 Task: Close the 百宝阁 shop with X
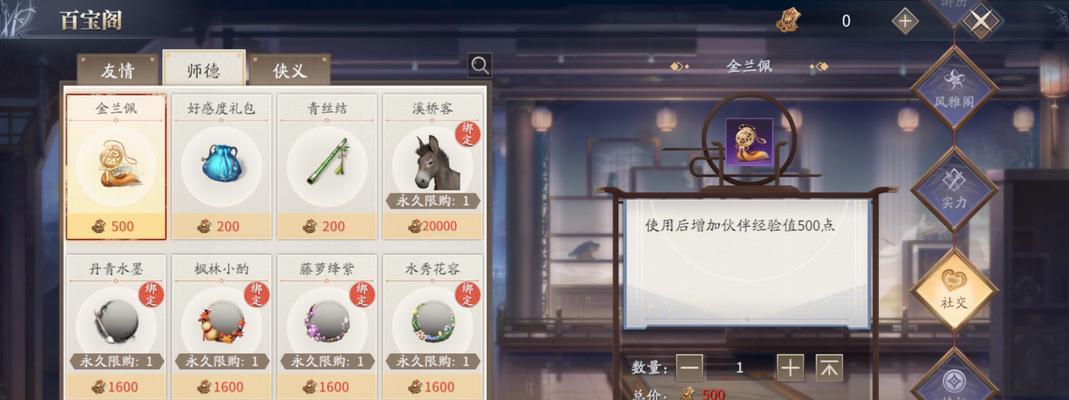pyautogui.click(x=981, y=21)
